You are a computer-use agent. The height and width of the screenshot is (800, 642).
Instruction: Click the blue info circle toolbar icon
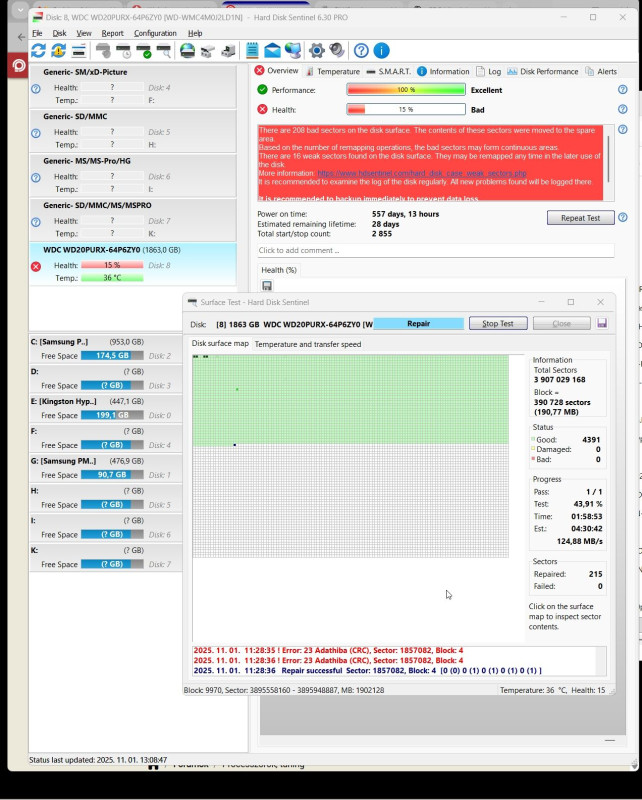click(x=381, y=51)
